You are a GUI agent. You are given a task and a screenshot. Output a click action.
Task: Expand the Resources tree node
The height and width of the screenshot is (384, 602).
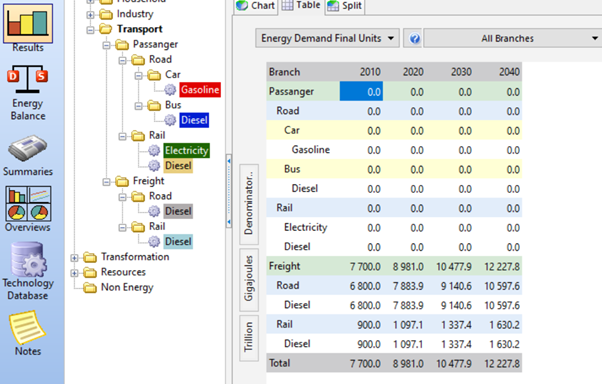(x=74, y=273)
